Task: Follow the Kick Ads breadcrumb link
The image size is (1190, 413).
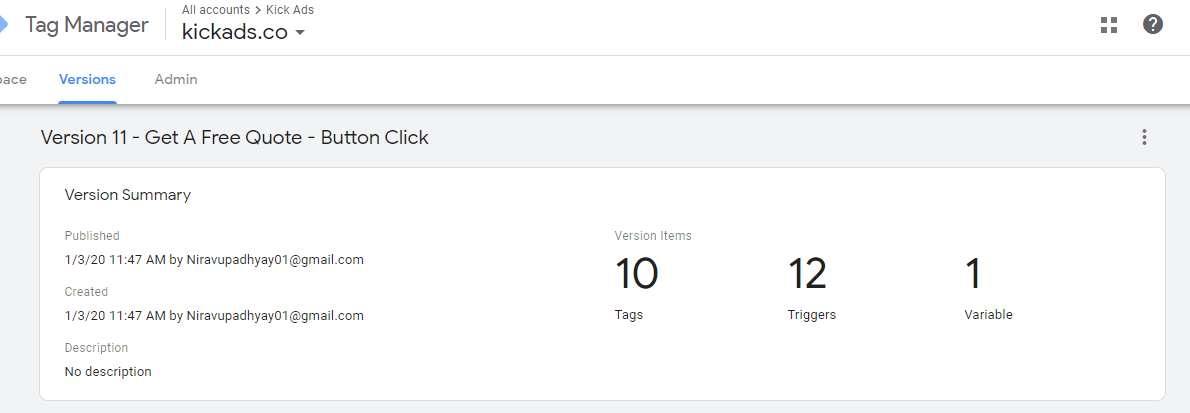Action: [x=290, y=10]
